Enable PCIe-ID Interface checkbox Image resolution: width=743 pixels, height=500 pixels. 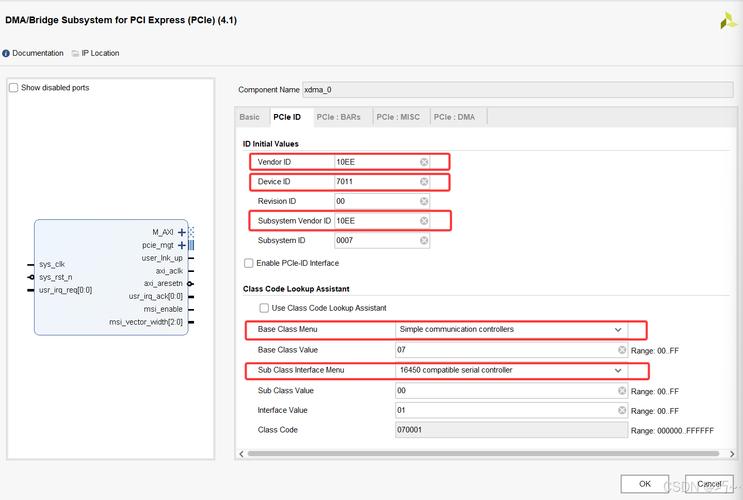pyautogui.click(x=248, y=263)
